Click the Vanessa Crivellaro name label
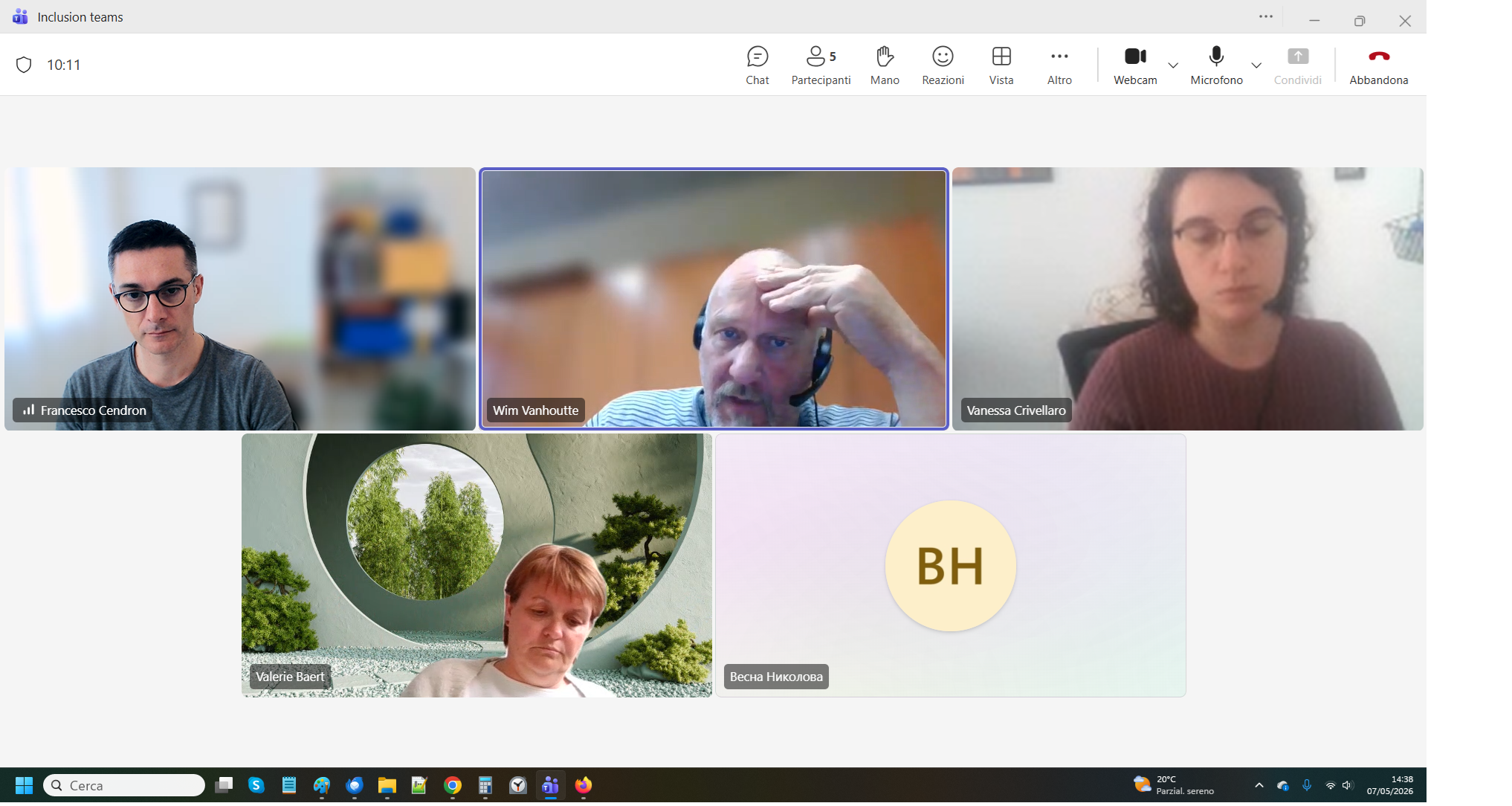Image resolution: width=1512 pixels, height=806 pixels. (1015, 410)
